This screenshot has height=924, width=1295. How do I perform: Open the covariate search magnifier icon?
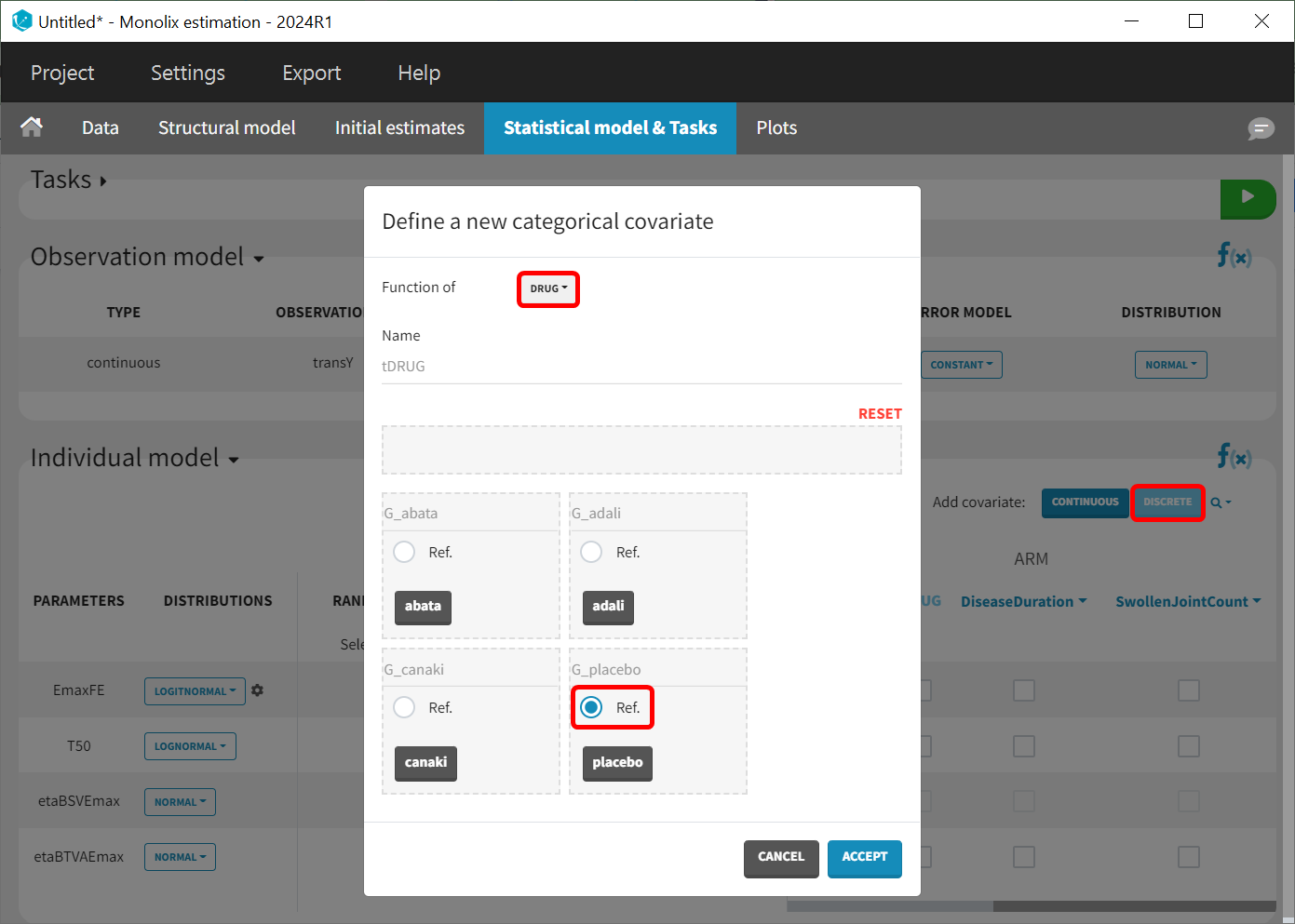1218,502
